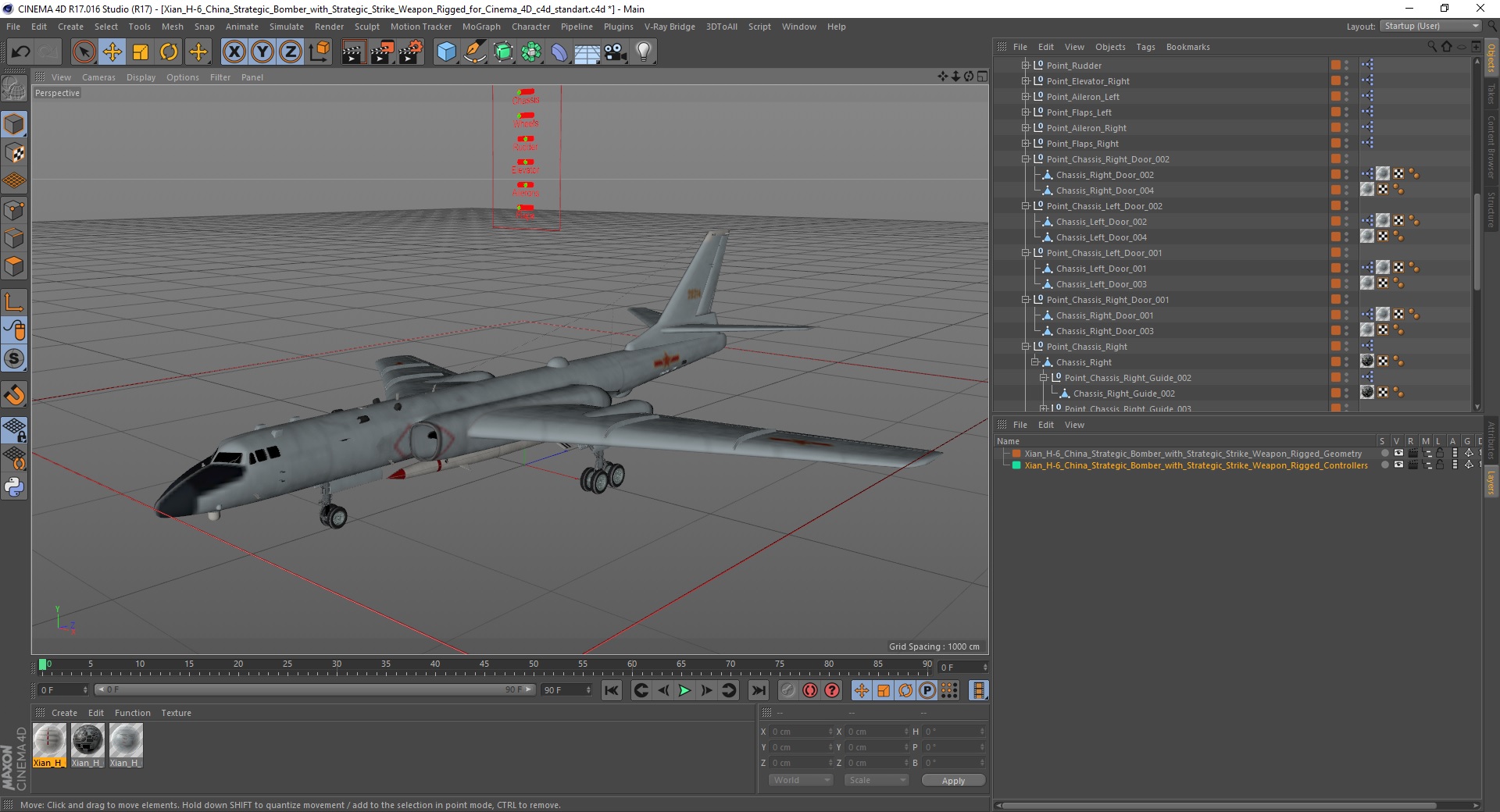Toggle Controllers layer solo dot

coord(1384,465)
